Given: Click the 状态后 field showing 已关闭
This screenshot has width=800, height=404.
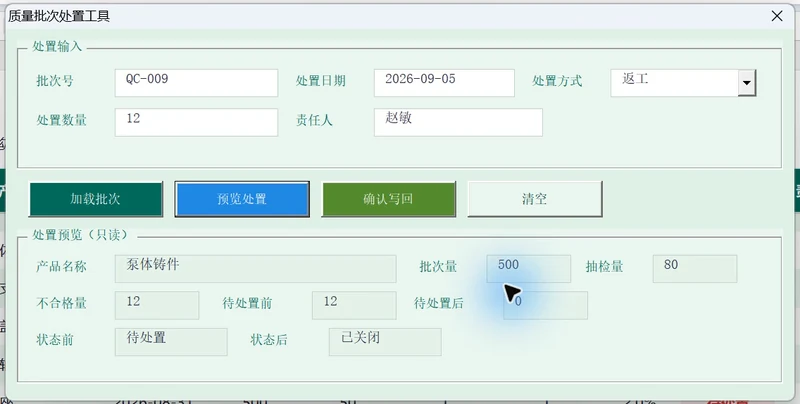Looking at the screenshot, I should tap(385, 342).
